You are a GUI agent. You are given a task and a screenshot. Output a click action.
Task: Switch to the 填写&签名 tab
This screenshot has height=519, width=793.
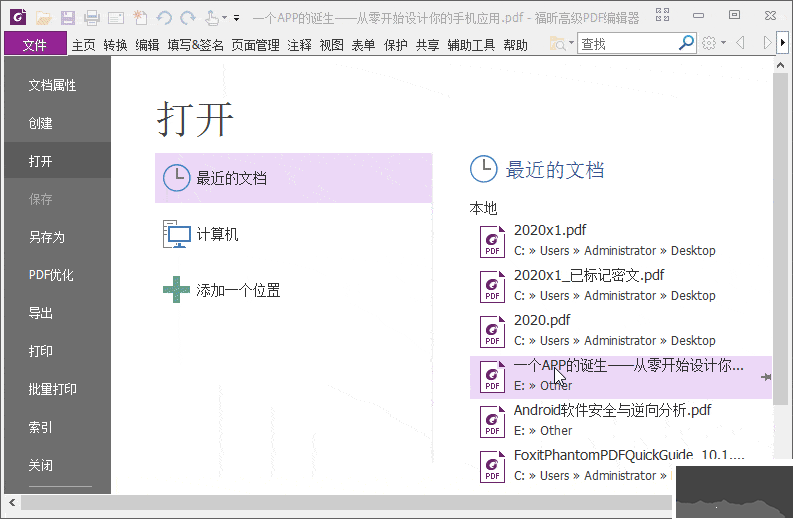pos(196,45)
